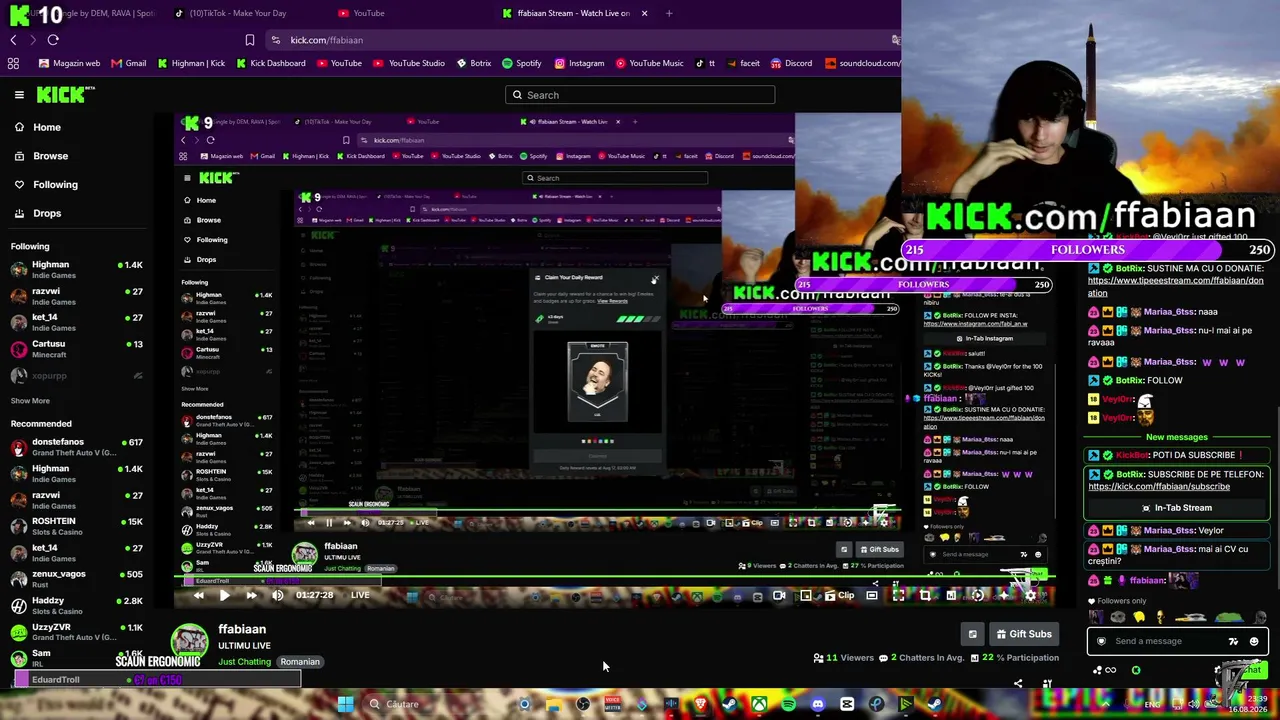Open Spotify from the taskbar
This screenshot has height=720, width=1280.
coord(789,704)
